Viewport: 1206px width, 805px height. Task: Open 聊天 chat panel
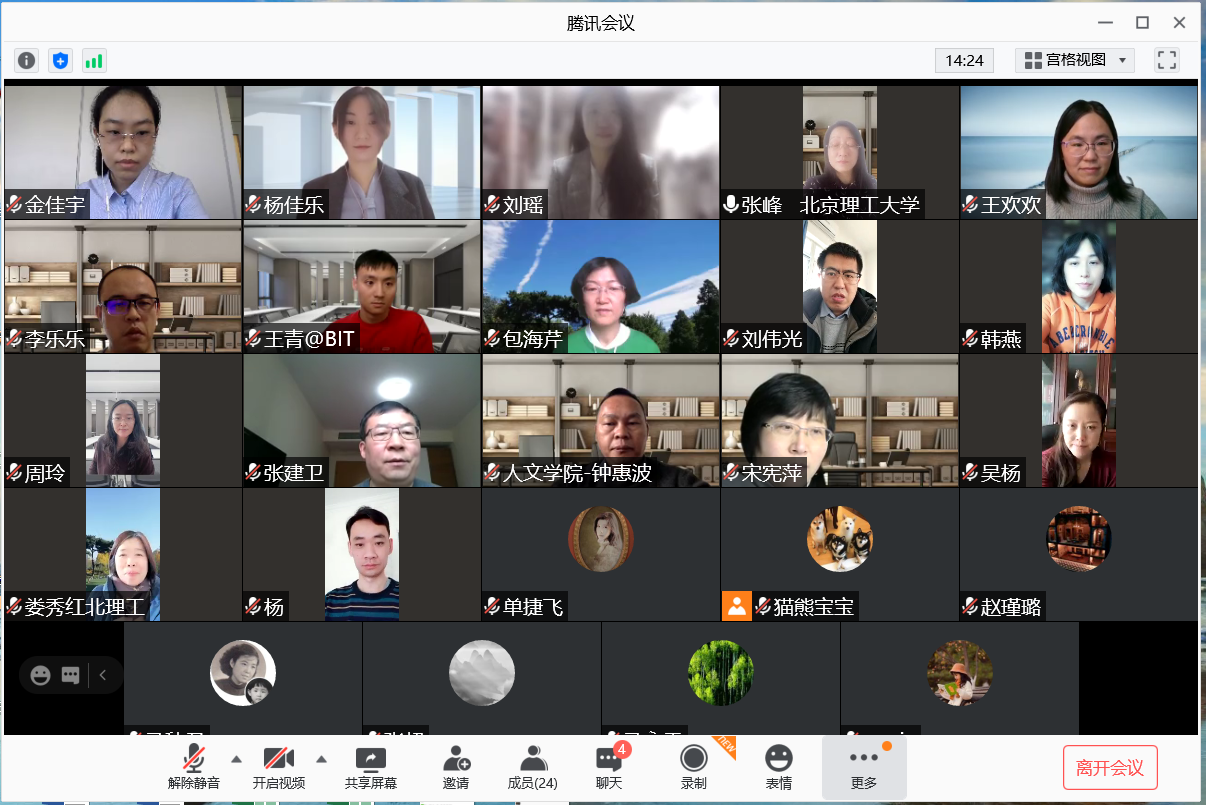coord(608,767)
